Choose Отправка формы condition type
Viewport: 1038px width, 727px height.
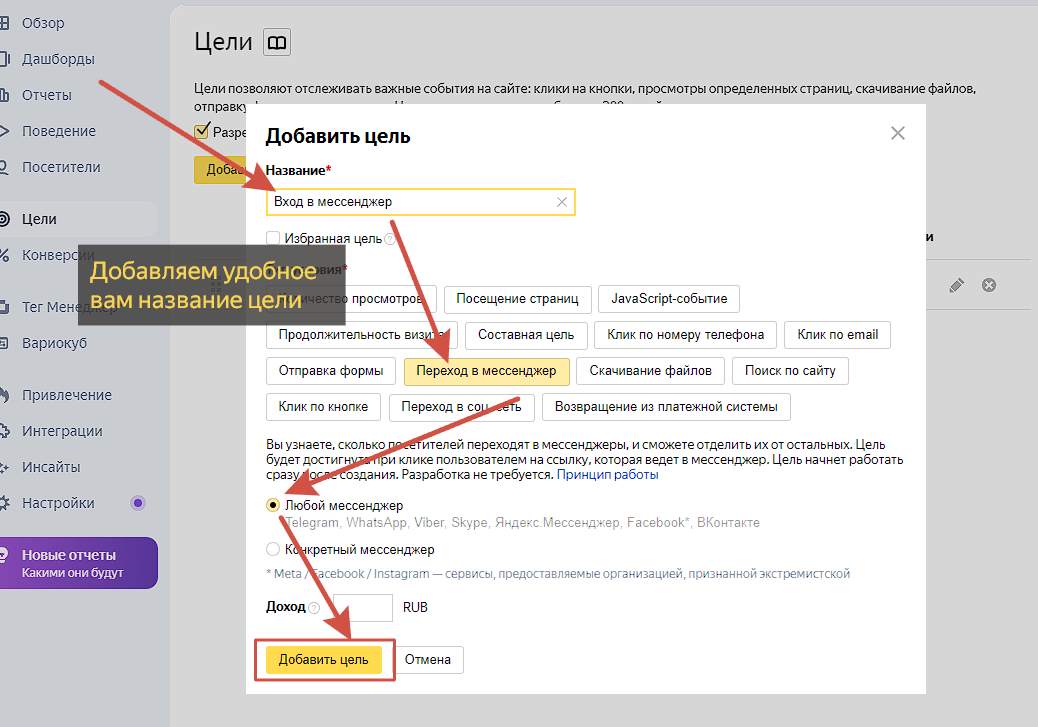pyautogui.click(x=331, y=371)
